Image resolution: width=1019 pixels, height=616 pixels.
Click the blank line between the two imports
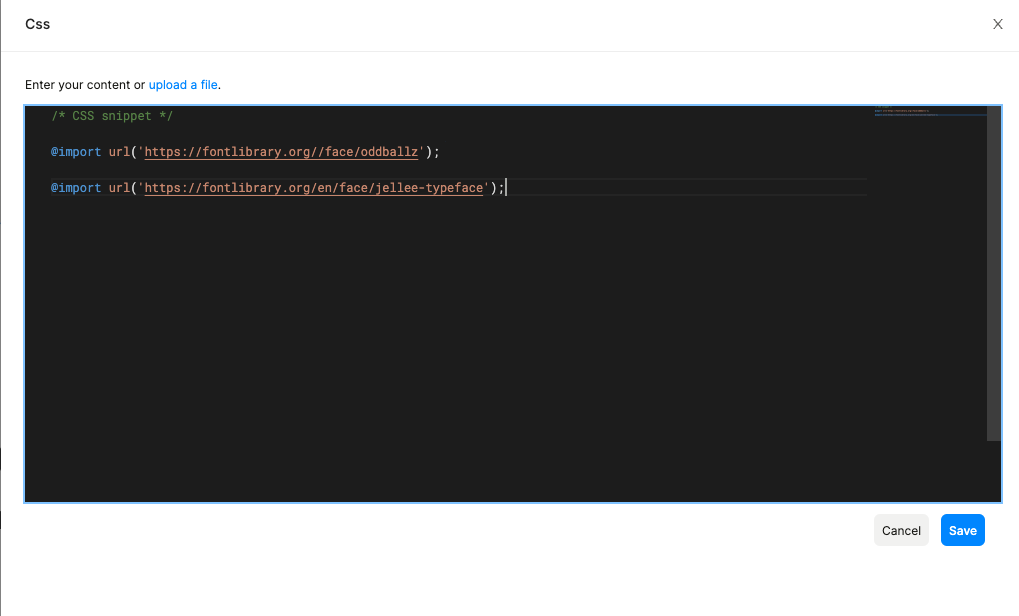pos(300,170)
